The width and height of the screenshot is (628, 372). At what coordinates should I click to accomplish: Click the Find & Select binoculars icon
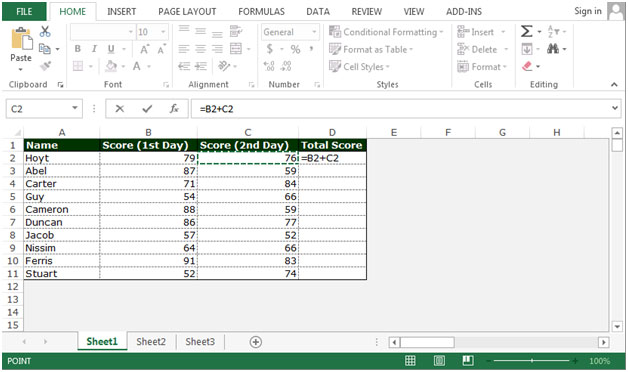point(553,49)
